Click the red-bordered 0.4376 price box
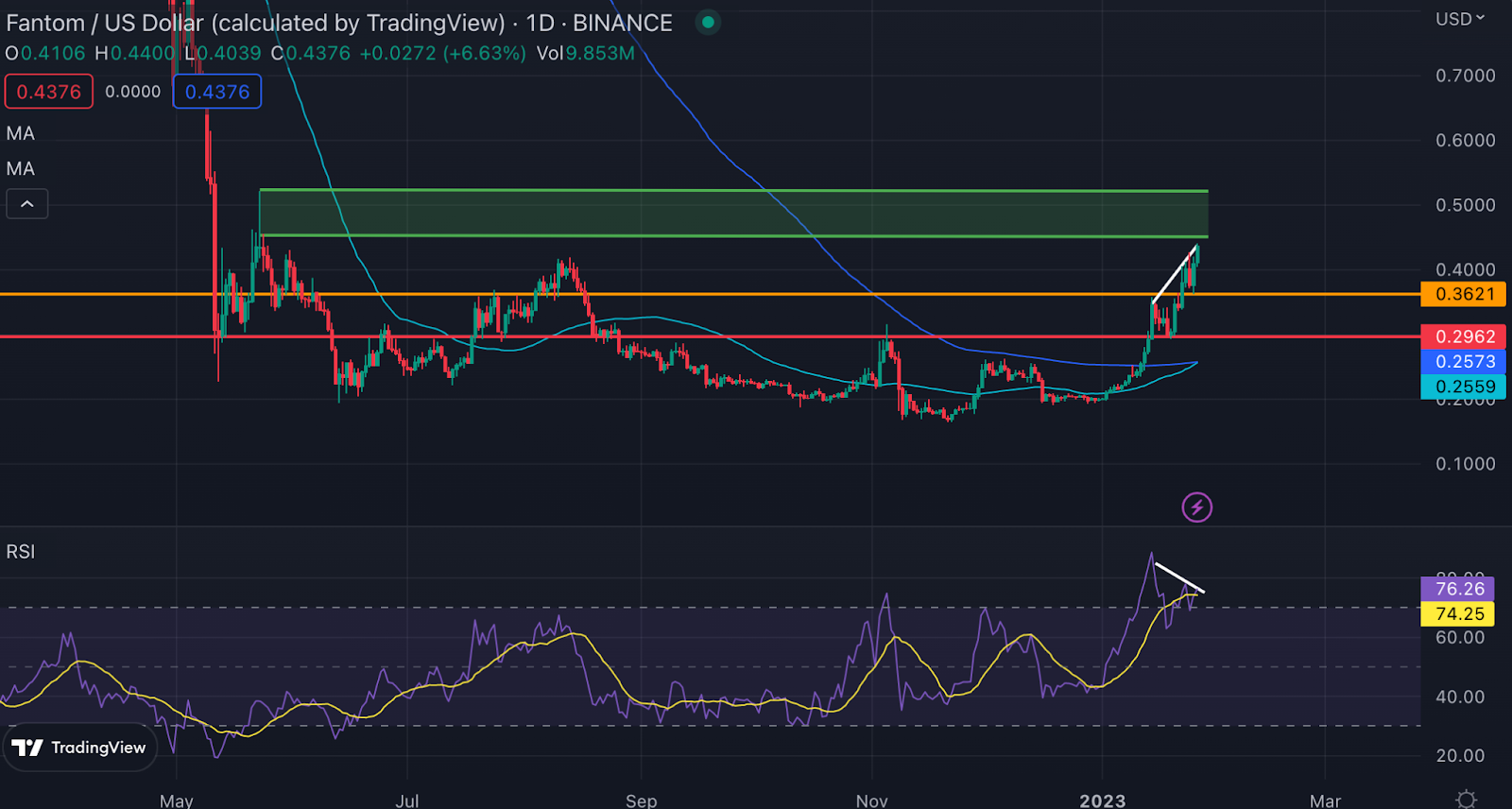Viewport: 1512px width, 809px height. (49, 92)
